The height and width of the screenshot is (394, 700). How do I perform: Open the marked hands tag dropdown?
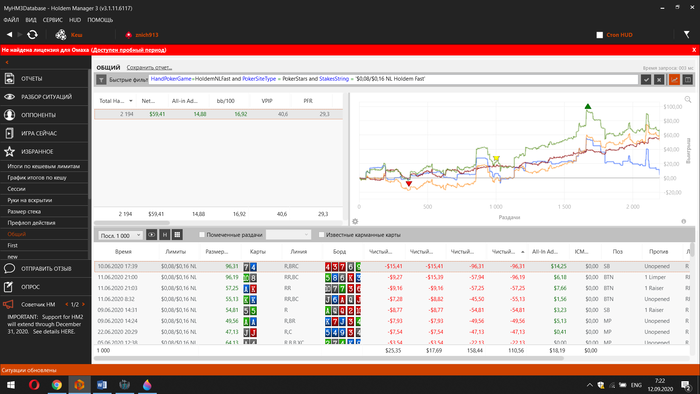288,235
